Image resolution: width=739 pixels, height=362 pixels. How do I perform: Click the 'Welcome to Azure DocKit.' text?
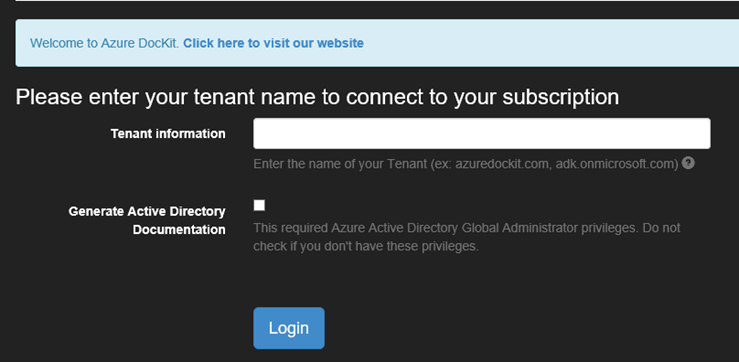[x=105, y=43]
